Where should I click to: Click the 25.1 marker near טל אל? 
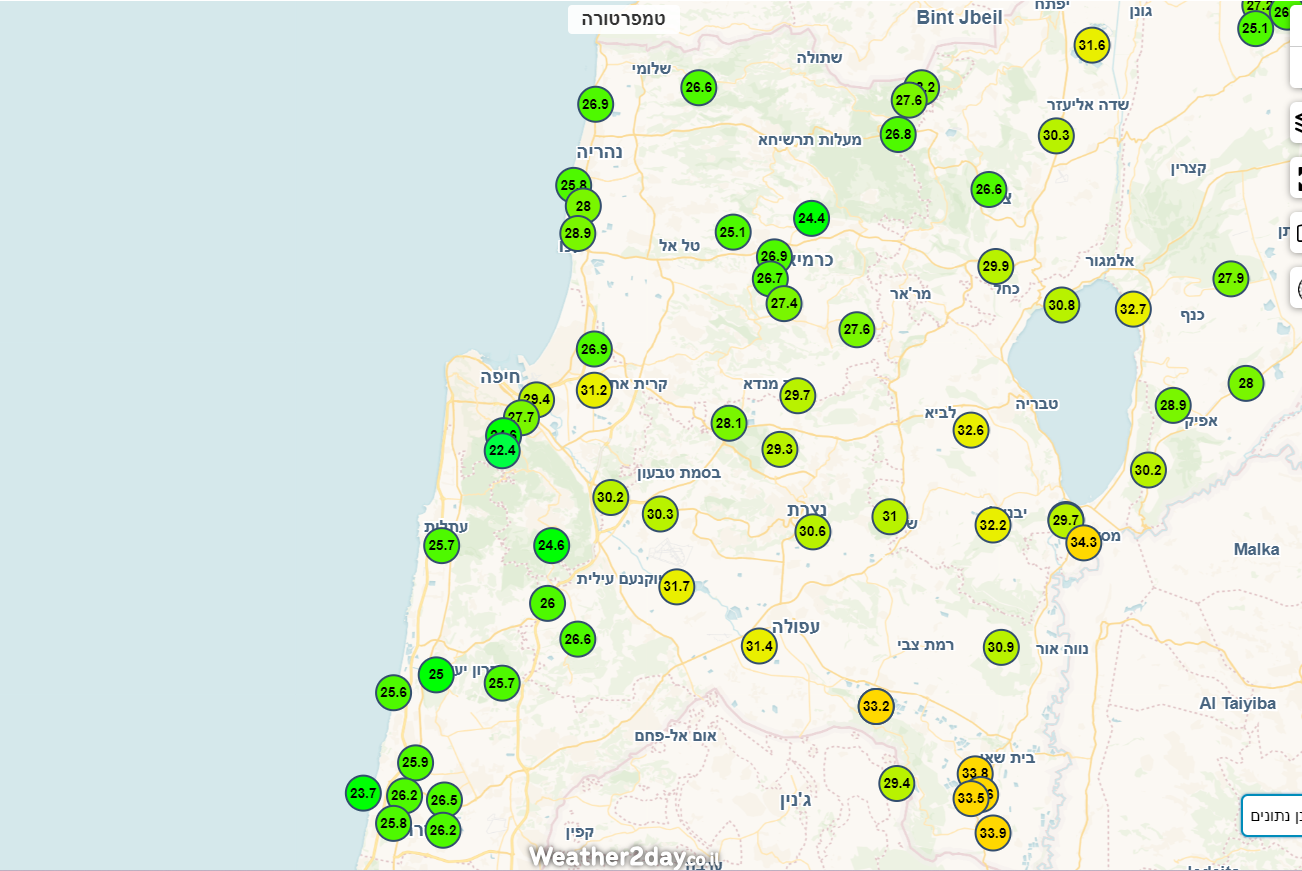pyautogui.click(x=733, y=233)
